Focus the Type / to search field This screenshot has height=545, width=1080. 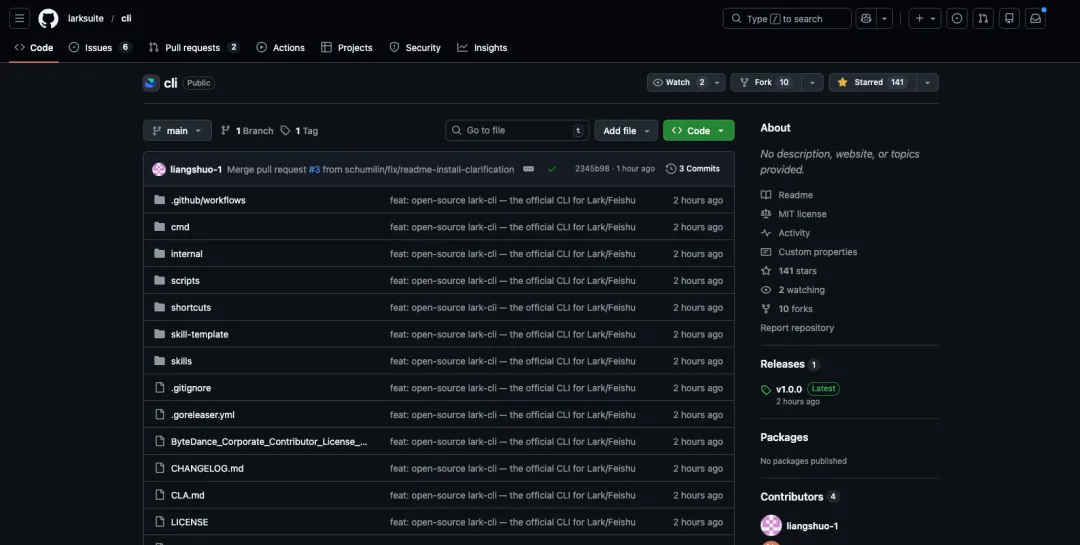(x=787, y=19)
